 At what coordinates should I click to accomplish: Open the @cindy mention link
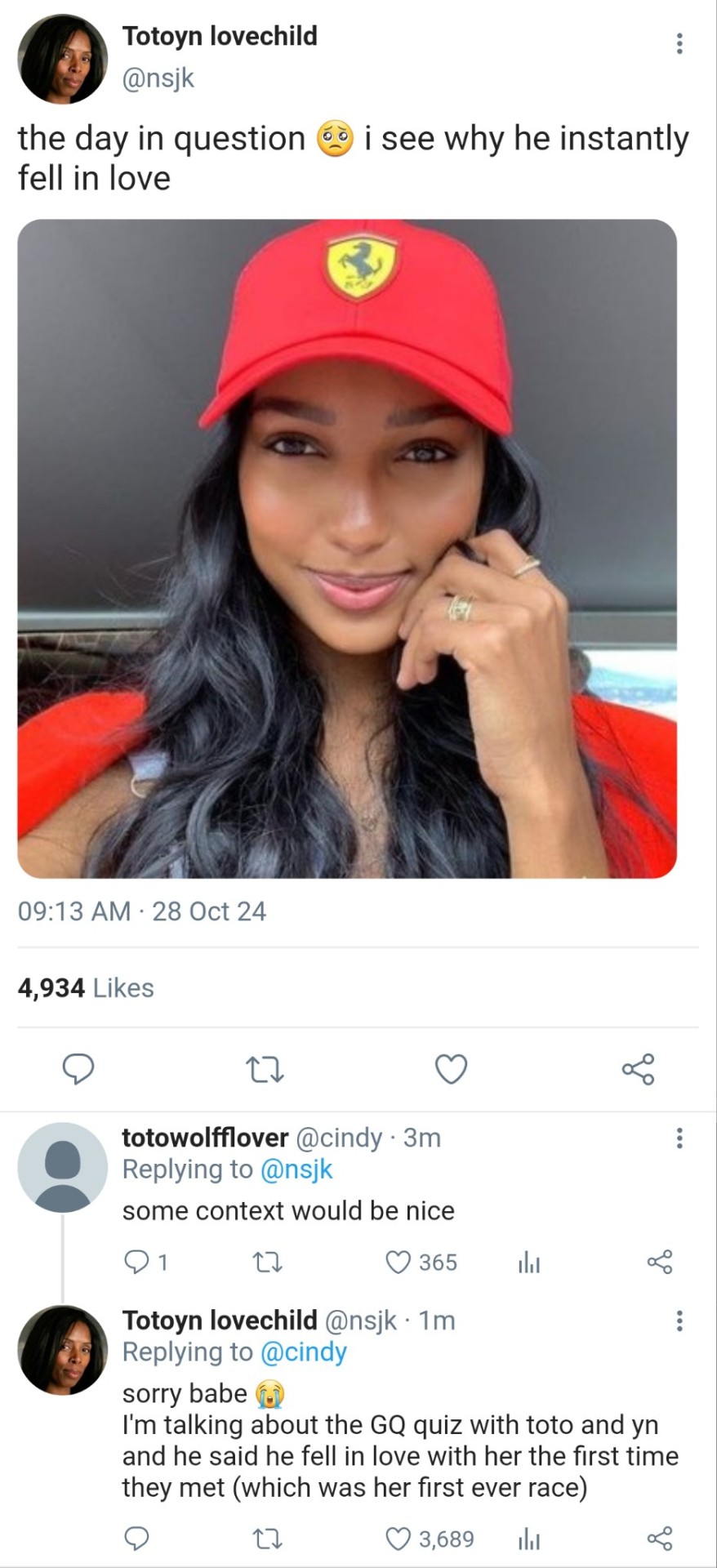tap(303, 1352)
